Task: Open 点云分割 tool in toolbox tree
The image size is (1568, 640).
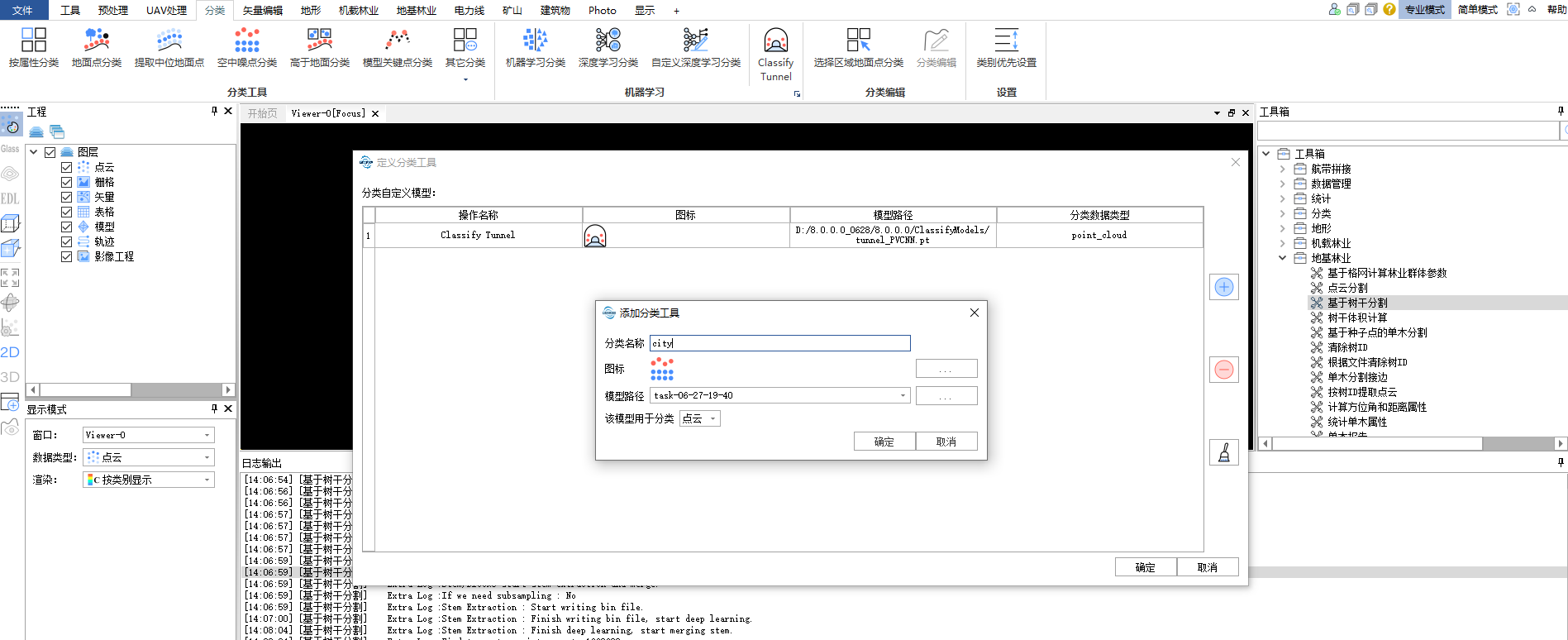Action: tap(1347, 288)
